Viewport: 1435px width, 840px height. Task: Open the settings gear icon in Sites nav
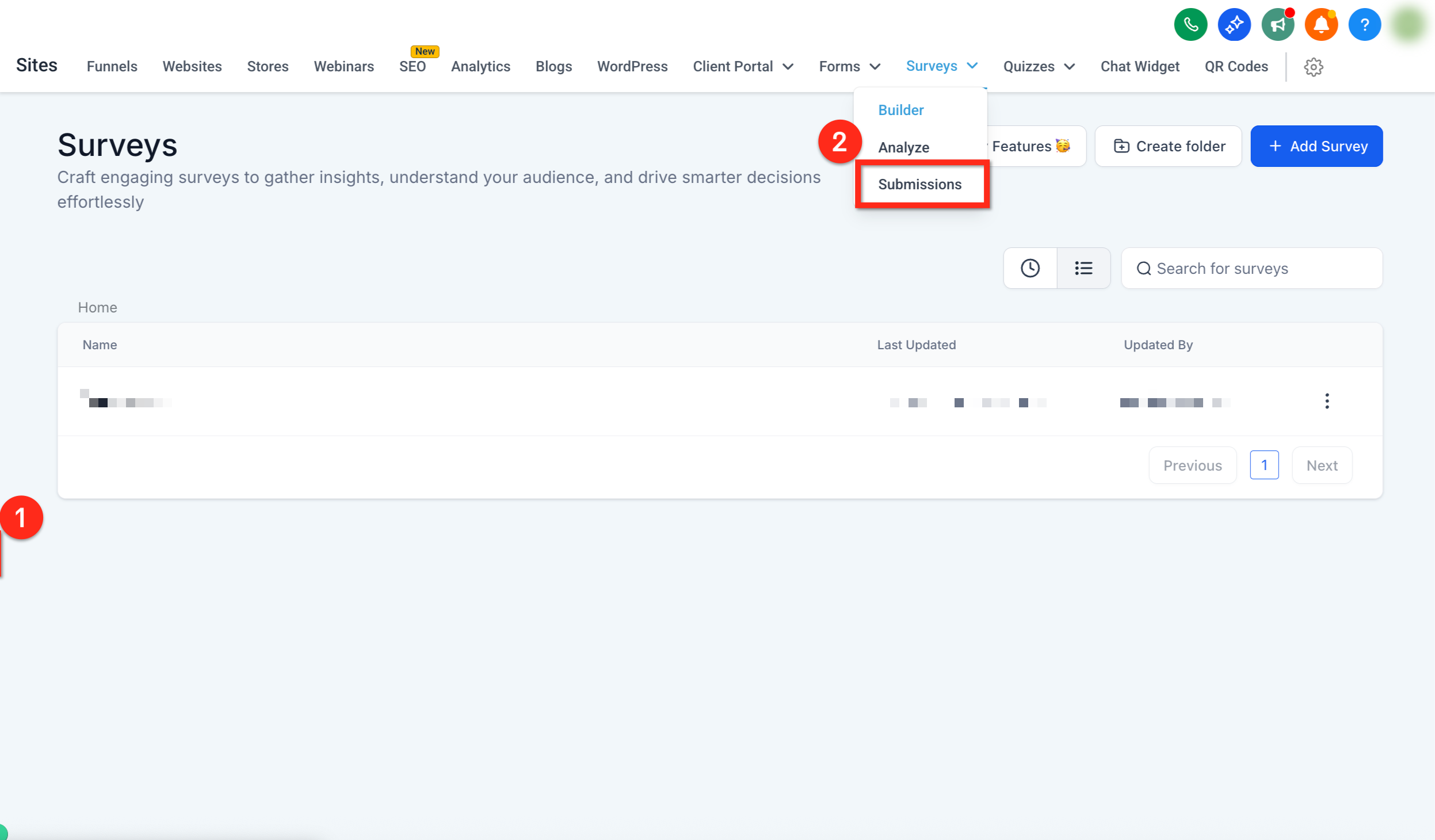click(1314, 67)
